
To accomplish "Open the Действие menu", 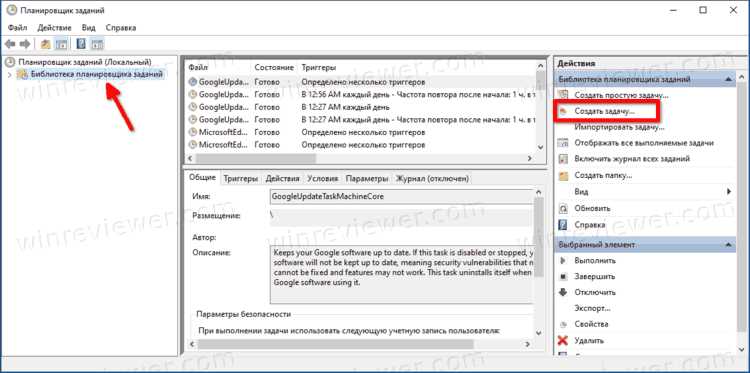I will click(x=55, y=28).
